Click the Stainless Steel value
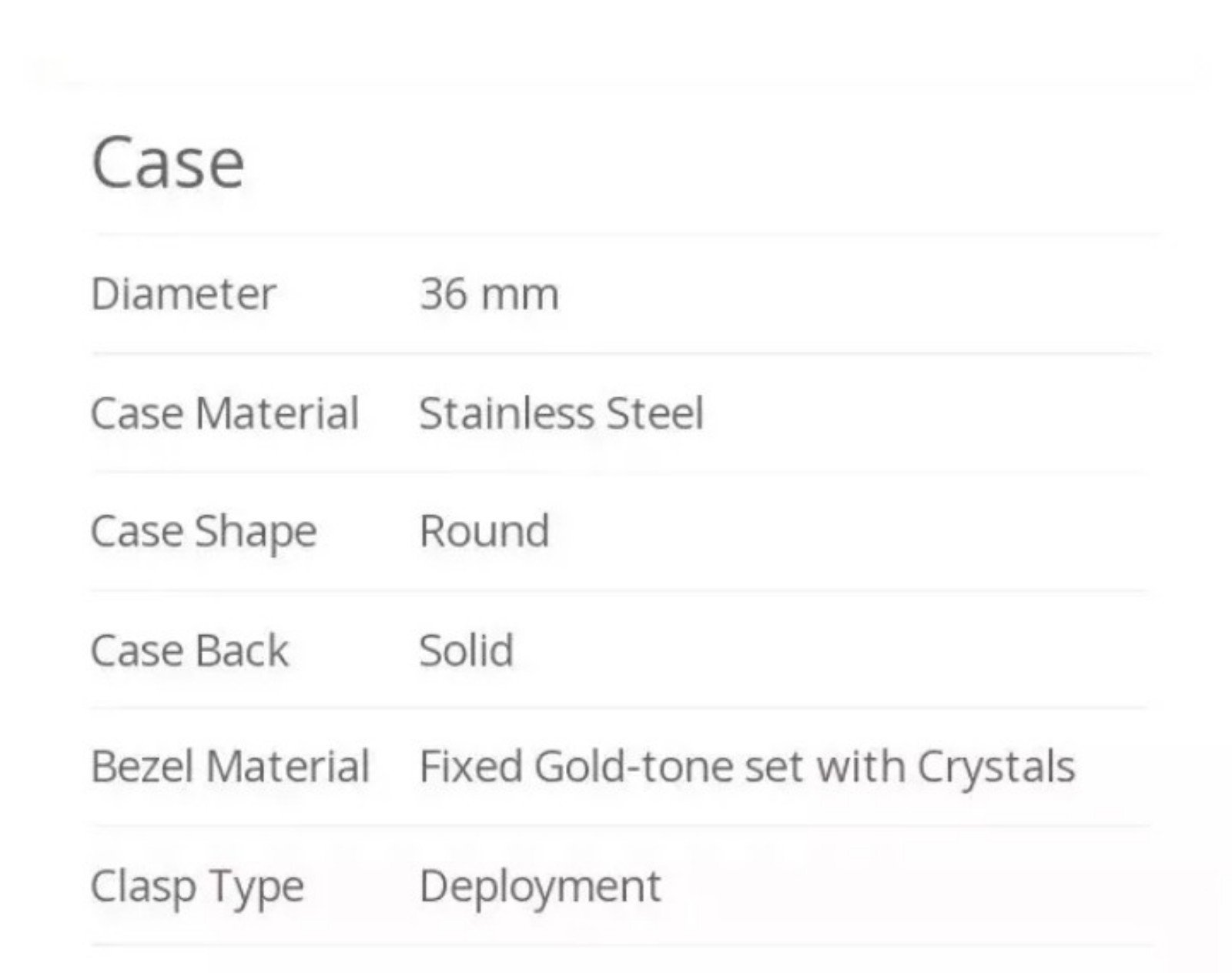 561,413
